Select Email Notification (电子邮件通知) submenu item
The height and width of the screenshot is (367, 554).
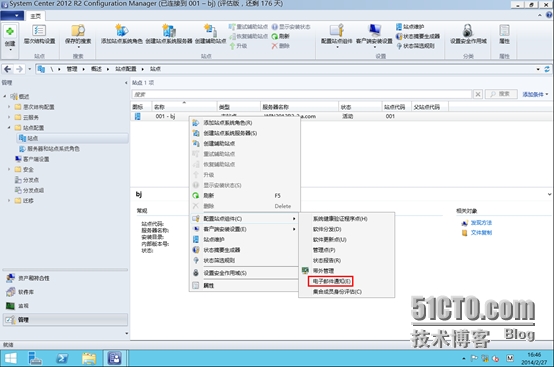coord(331,281)
